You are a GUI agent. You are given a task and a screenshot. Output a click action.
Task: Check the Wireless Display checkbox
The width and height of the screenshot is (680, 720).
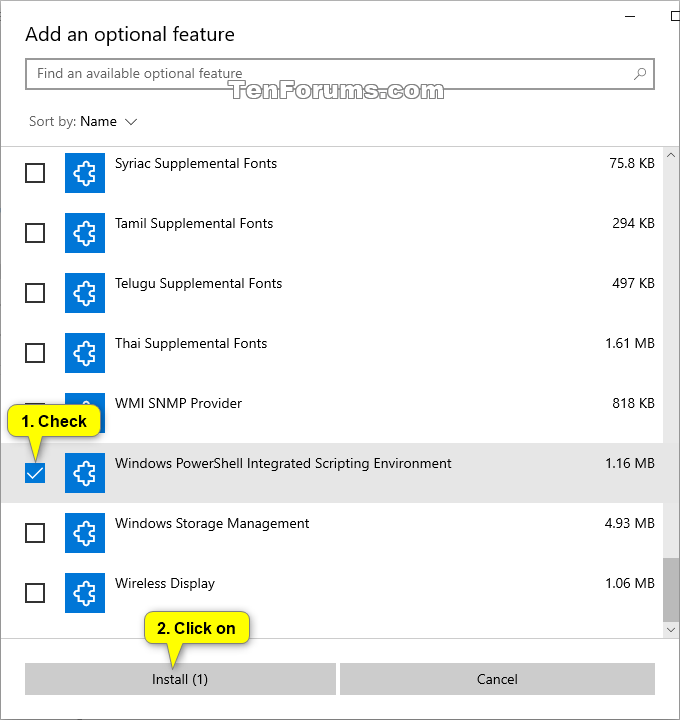(35, 593)
